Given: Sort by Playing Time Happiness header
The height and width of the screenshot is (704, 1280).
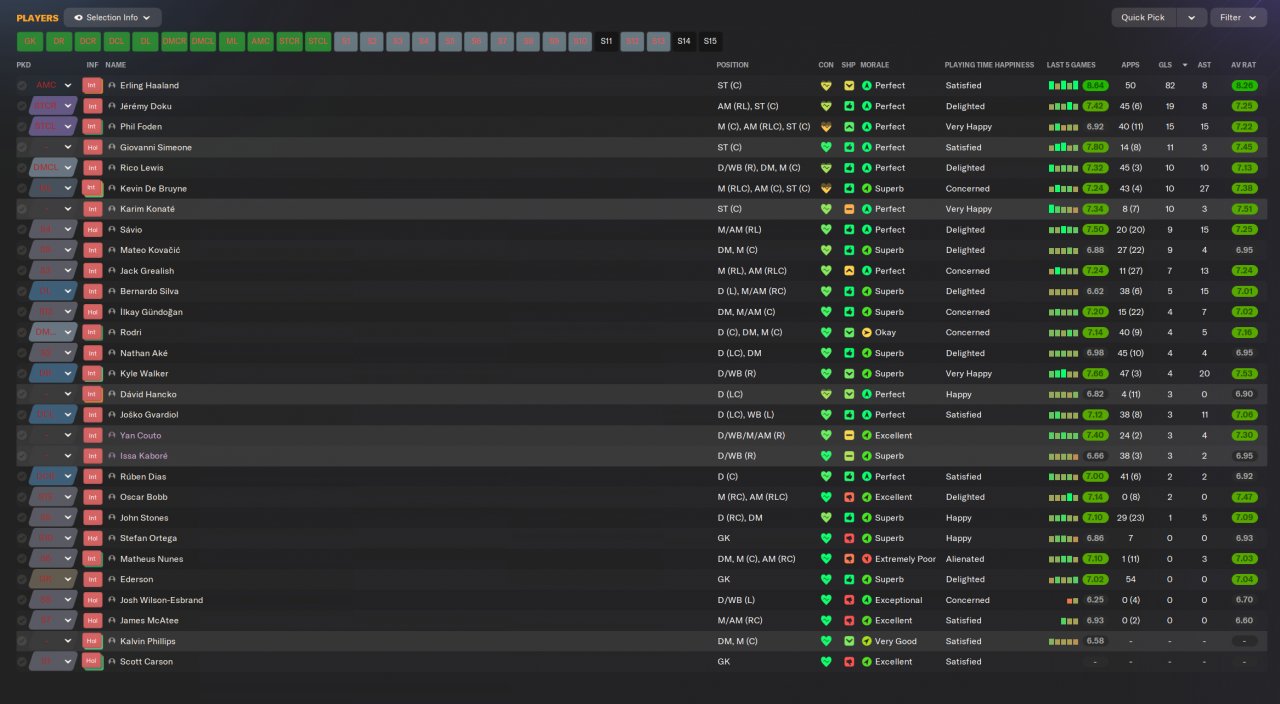Looking at the screenshot, I should click(x=989, y=65).
